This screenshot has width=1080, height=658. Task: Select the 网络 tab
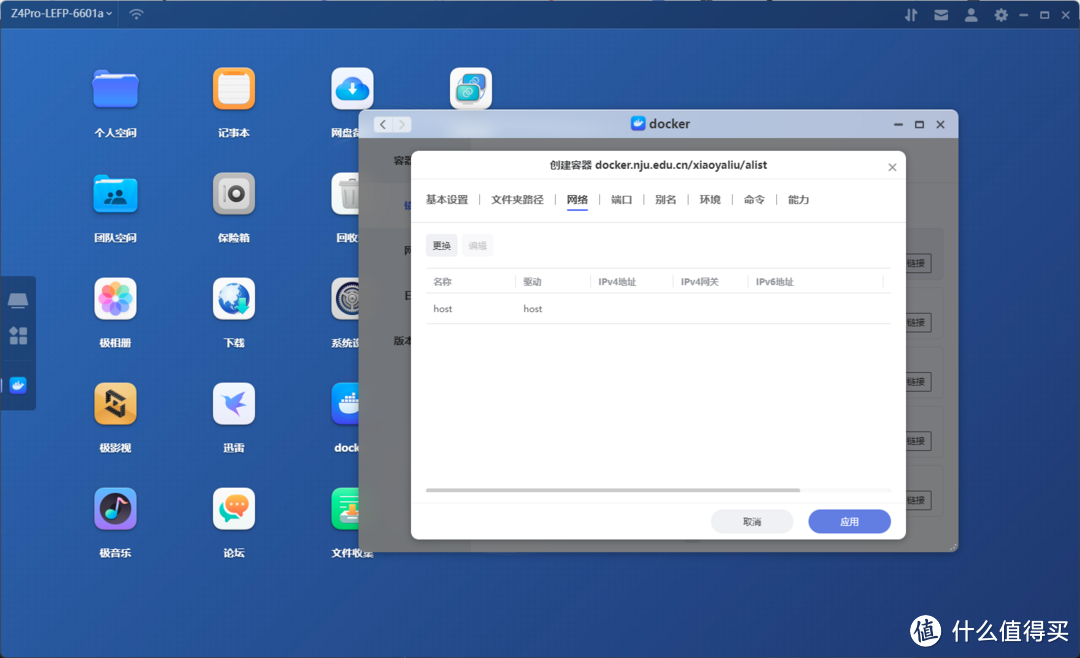point(577,200)
